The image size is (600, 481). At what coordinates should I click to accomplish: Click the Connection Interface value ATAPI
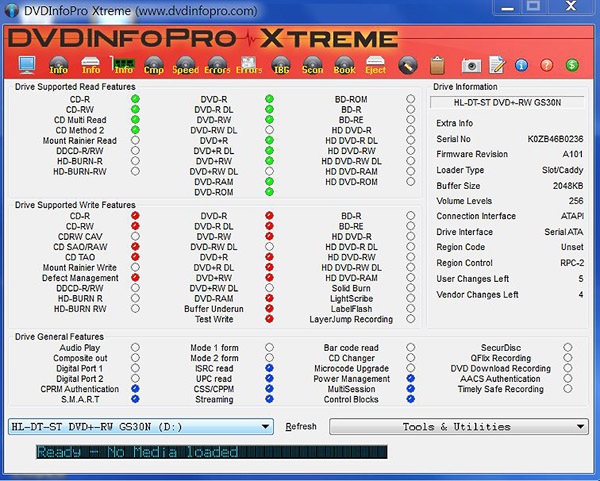tap(572, 216)
